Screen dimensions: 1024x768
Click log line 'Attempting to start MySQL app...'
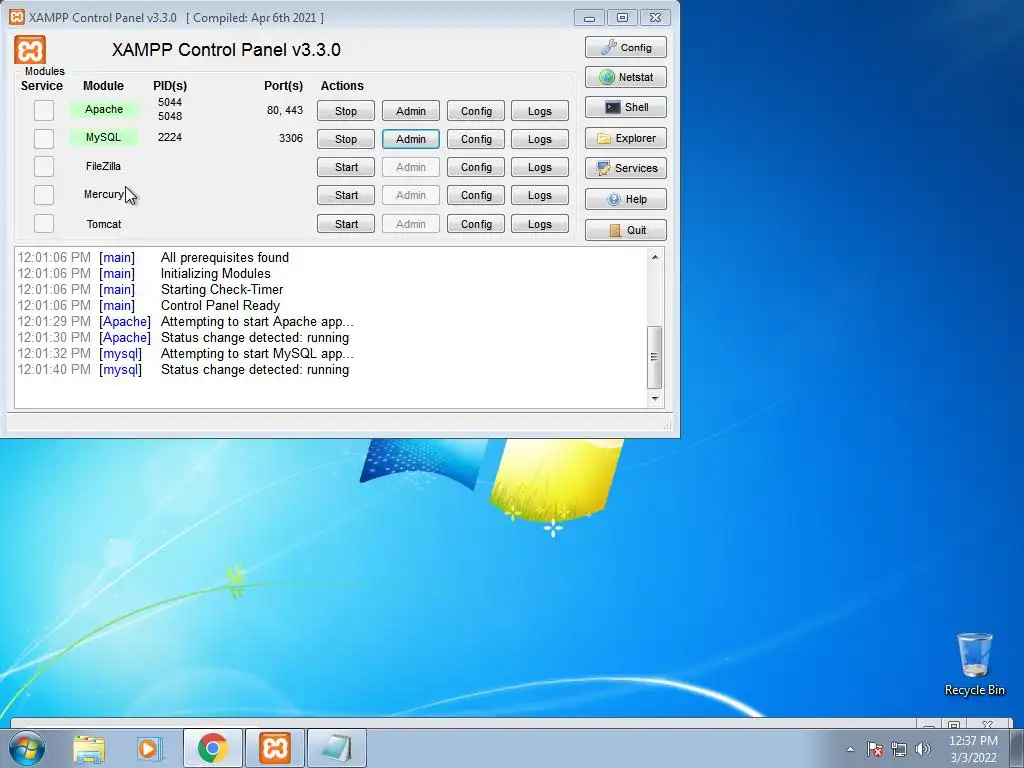tap(257, 353)
